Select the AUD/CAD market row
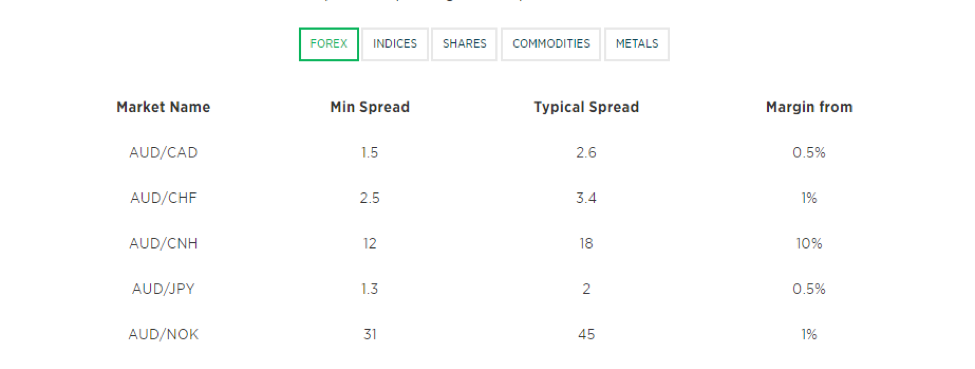This screenshot has width=975, height=369. [477, 152]
